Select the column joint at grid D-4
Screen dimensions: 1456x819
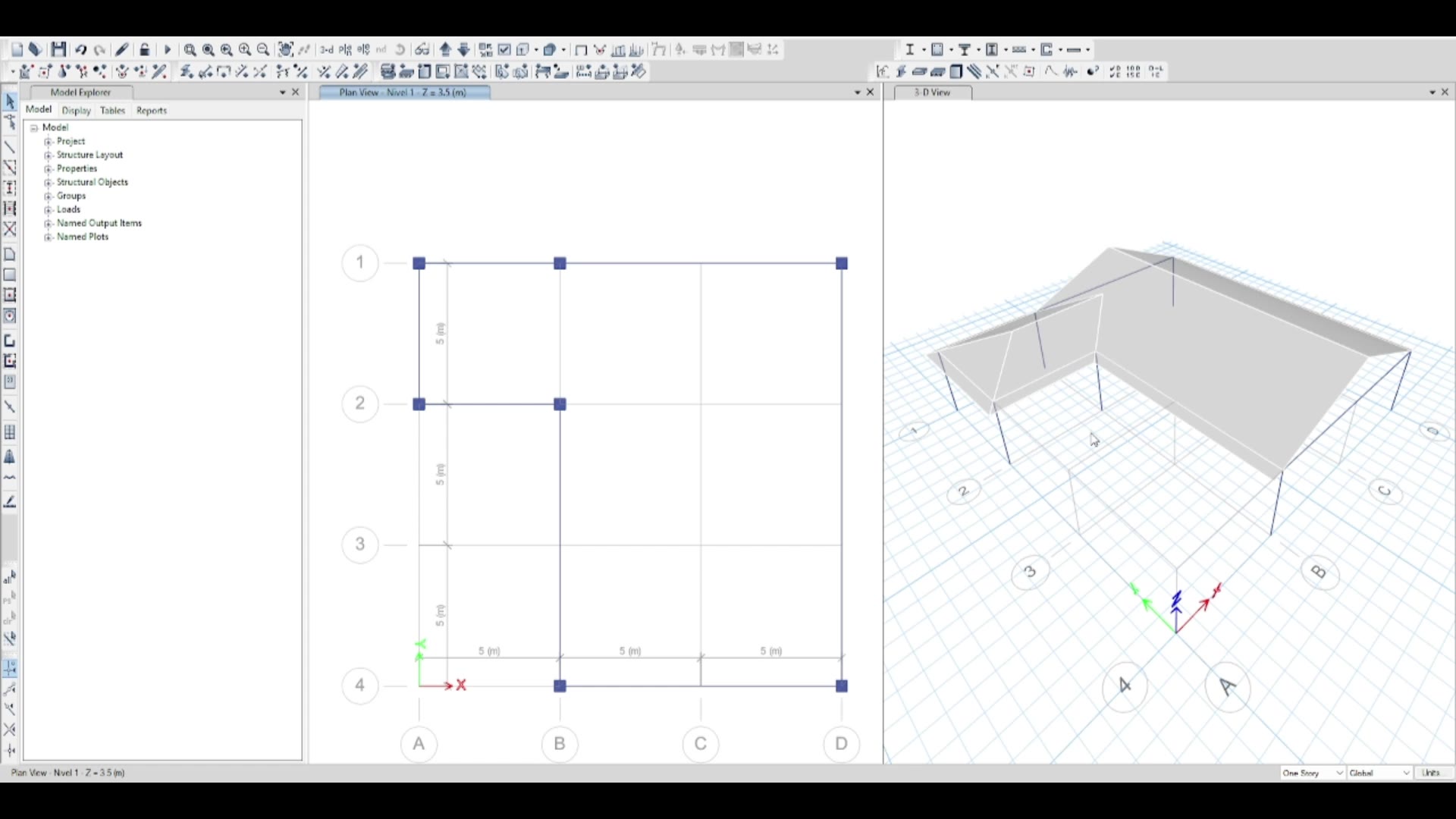click(842, 686)
